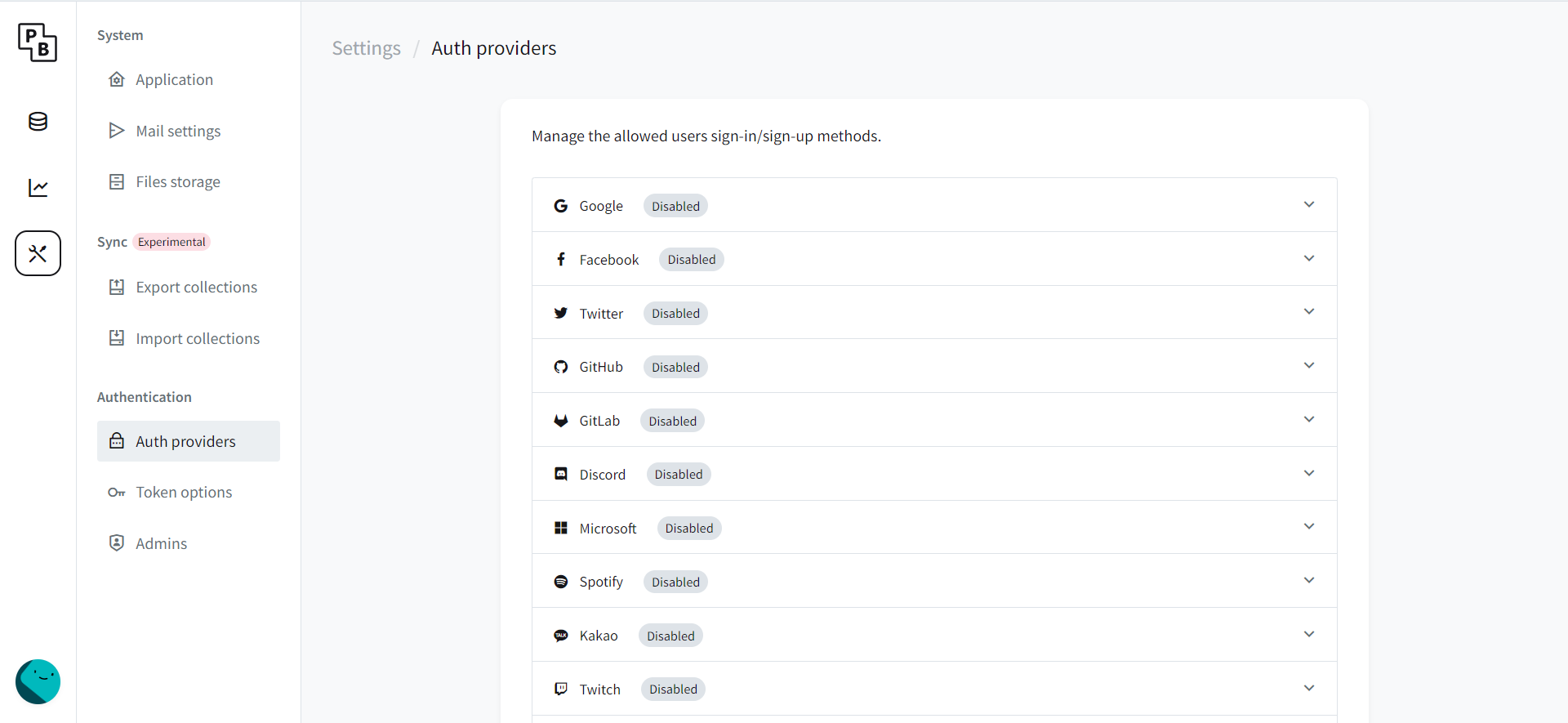
Task: Click the Spotify logo icon
Action: [x=560, y=582]
